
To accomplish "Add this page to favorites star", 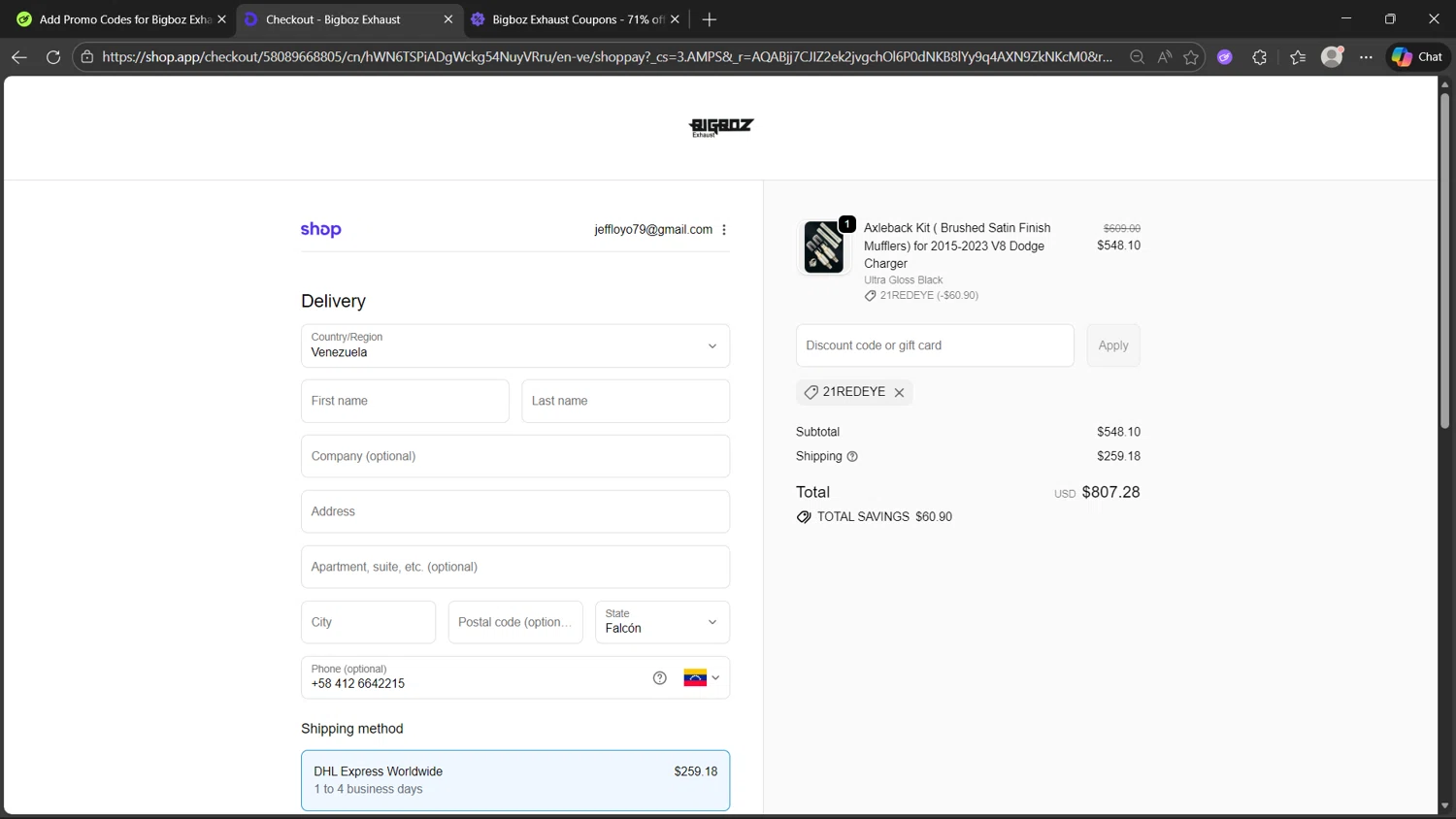I will 1192,57.
